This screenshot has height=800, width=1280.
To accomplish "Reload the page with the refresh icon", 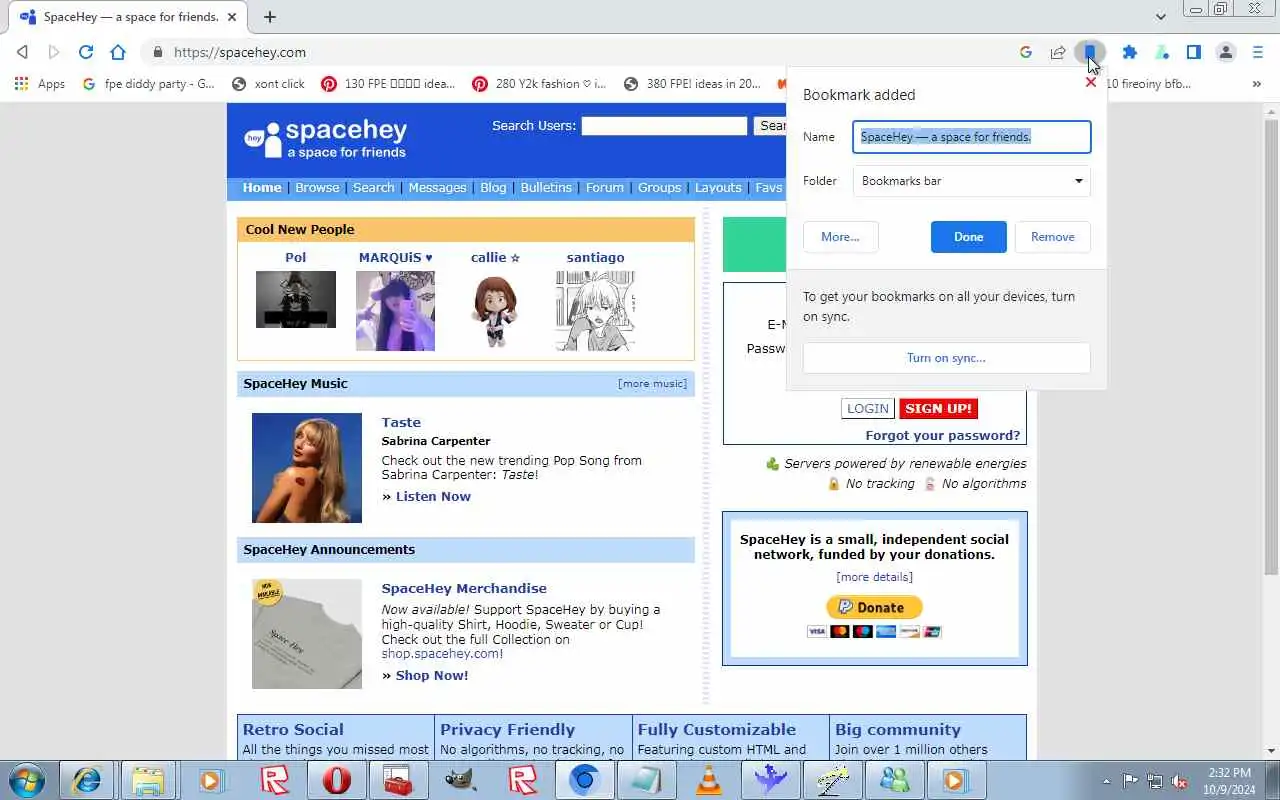I will [86, 52].
